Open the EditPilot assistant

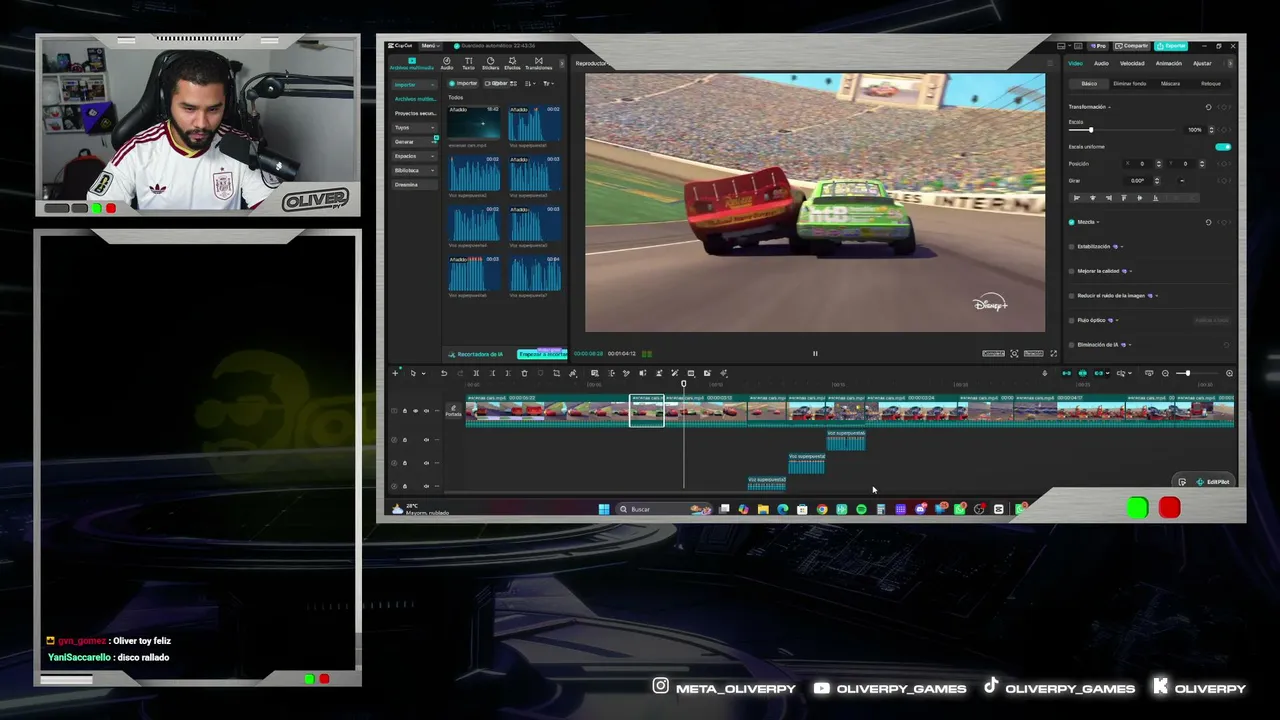[1213, 482]
